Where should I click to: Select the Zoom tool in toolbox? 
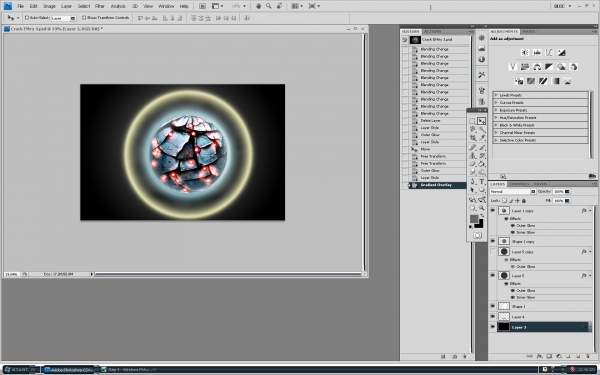[481, 208]
